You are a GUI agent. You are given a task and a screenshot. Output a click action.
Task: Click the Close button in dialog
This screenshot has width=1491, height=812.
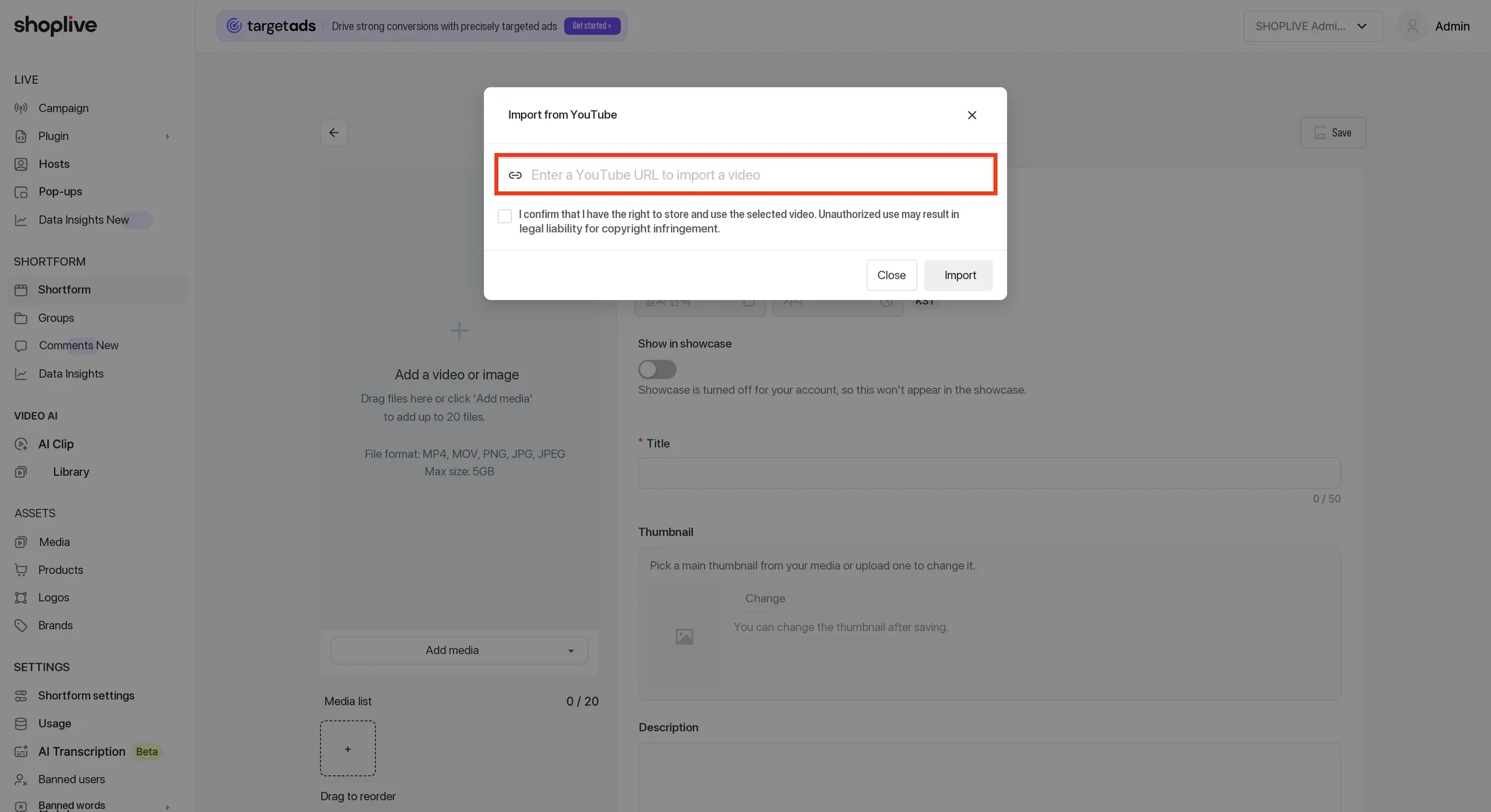coord(891,275)
